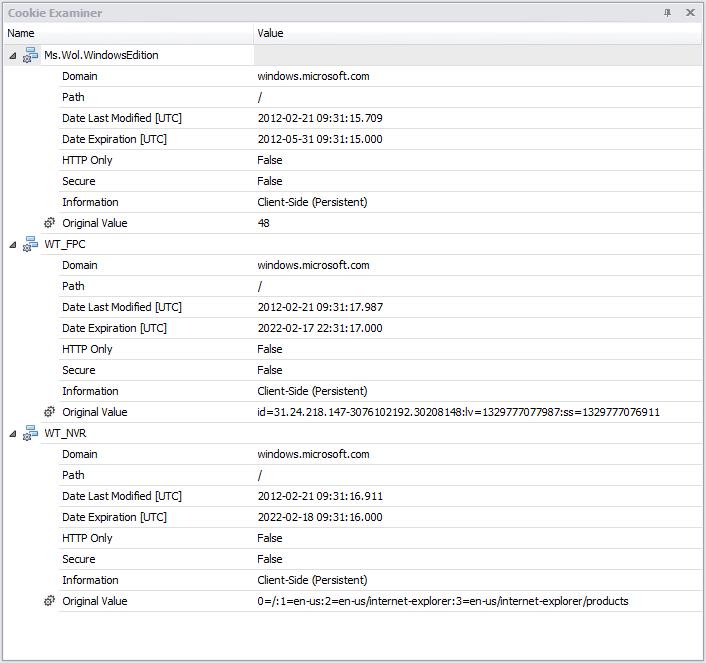Select Original Value 48
706x663 pixels.
pyautogui.click(x=263, y=223)
